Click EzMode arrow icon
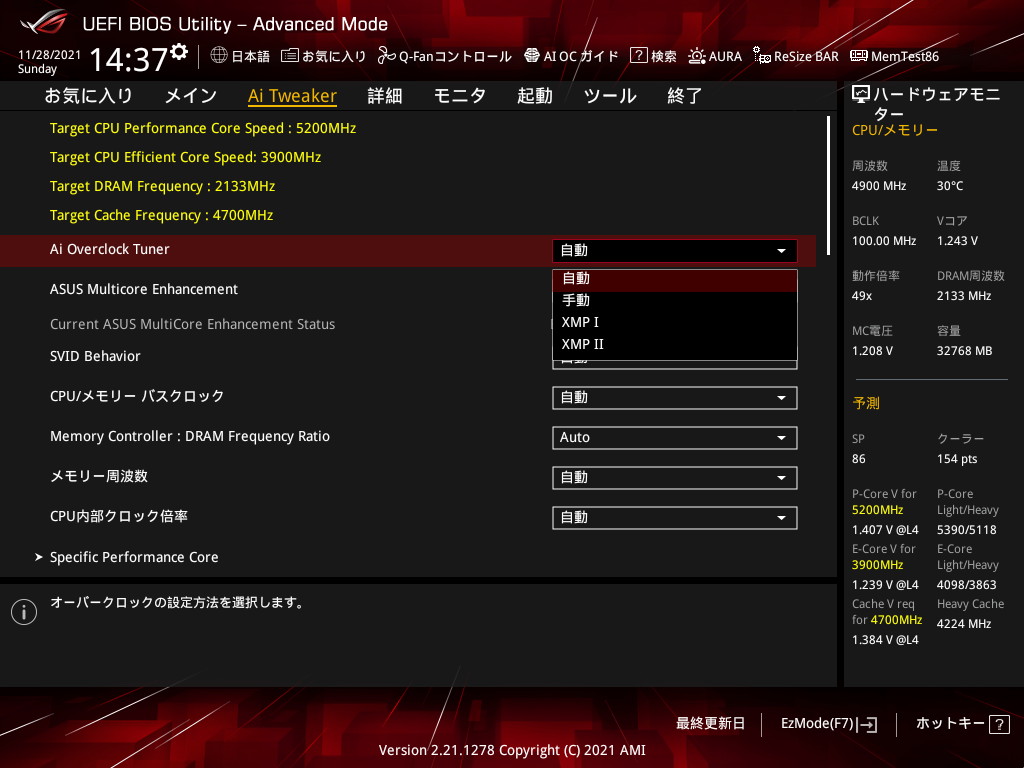Screen dimensions: 1024x768 pos(869,724)
